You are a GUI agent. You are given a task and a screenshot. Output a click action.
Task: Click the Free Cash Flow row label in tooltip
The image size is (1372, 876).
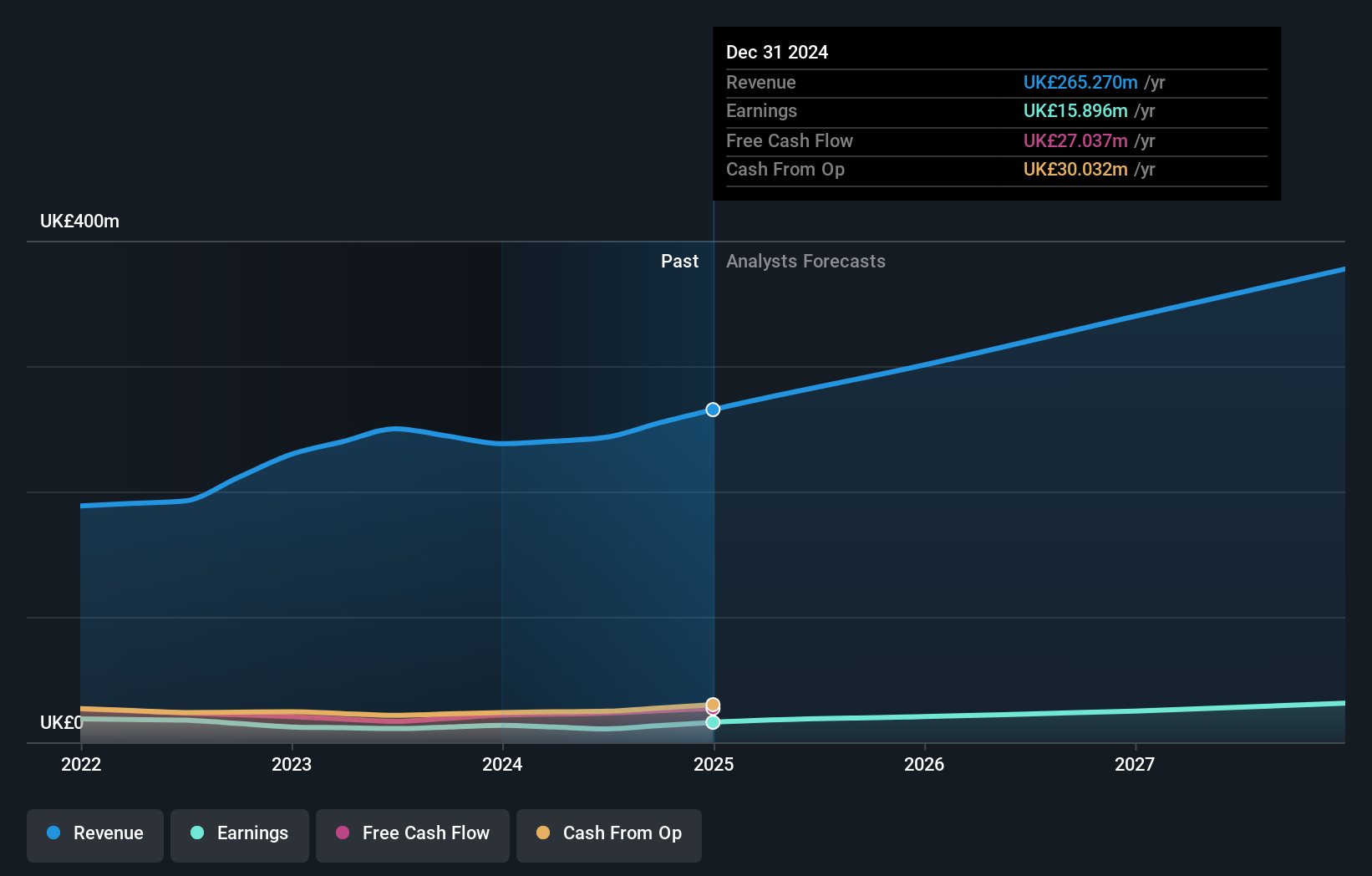(790, 141)
